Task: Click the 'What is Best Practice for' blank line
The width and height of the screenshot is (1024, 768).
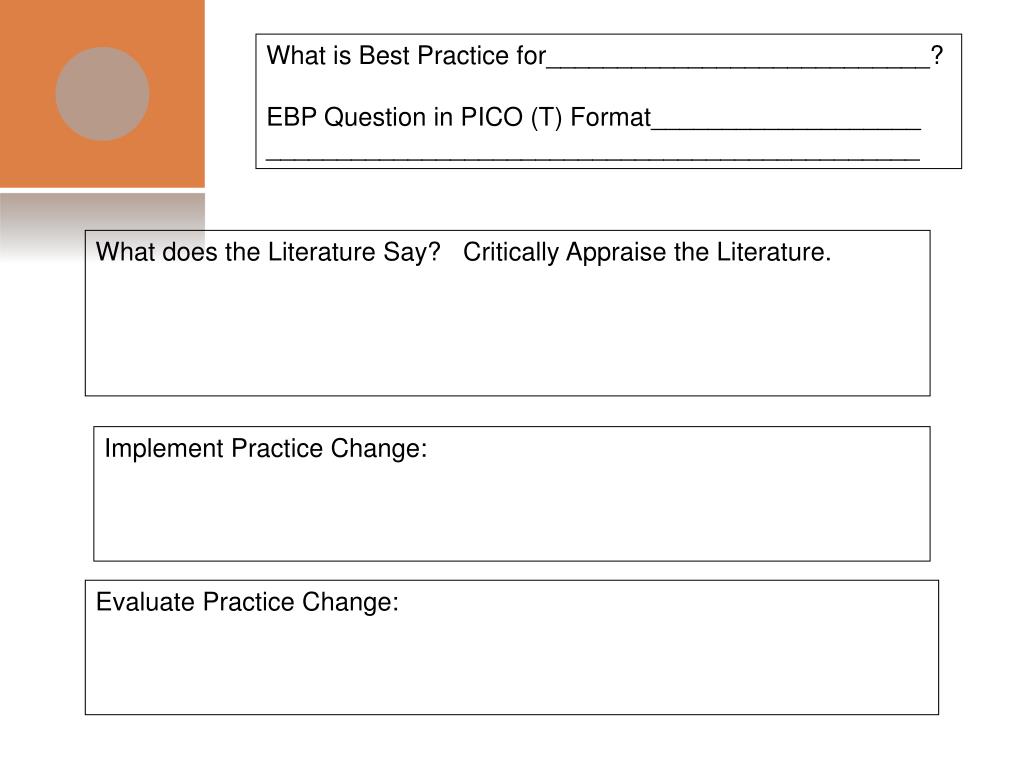Action: 738,66
